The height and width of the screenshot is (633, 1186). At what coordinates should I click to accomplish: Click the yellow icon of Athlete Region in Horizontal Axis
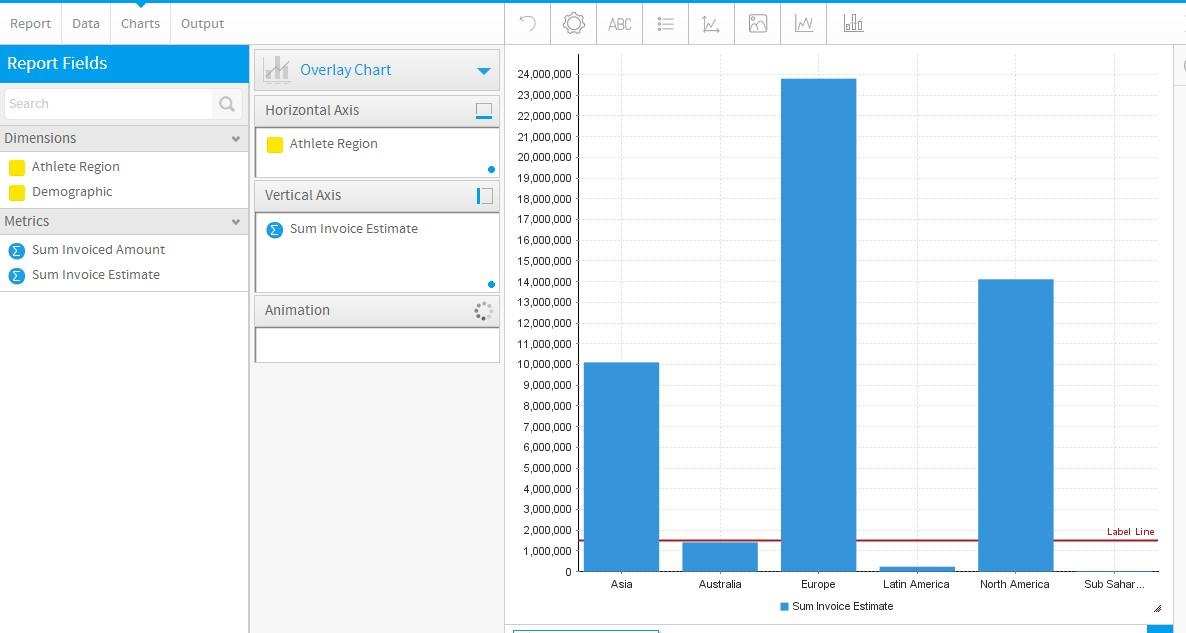(x=275, y=144)
